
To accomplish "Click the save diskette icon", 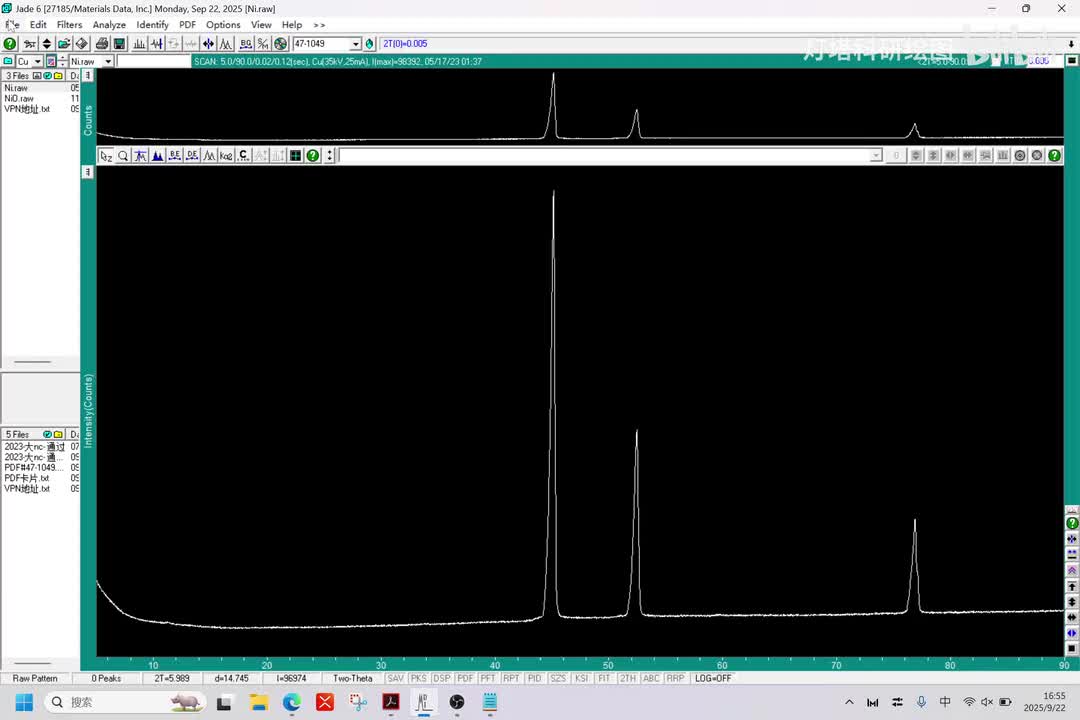I will (119, 43).
